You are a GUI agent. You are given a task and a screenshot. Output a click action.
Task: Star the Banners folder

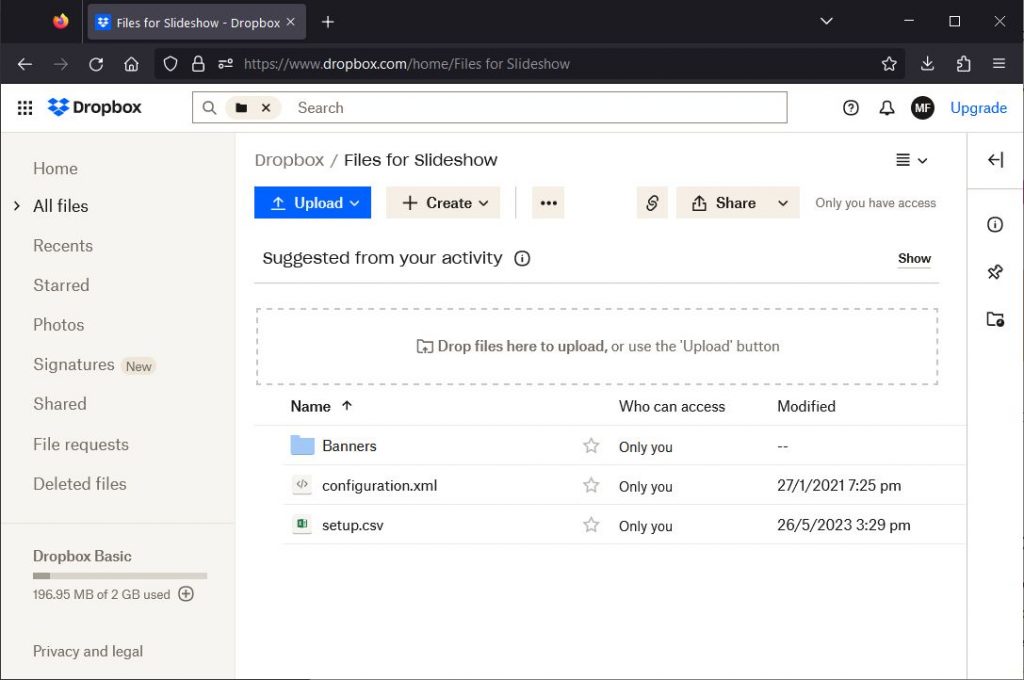(591, 446)
